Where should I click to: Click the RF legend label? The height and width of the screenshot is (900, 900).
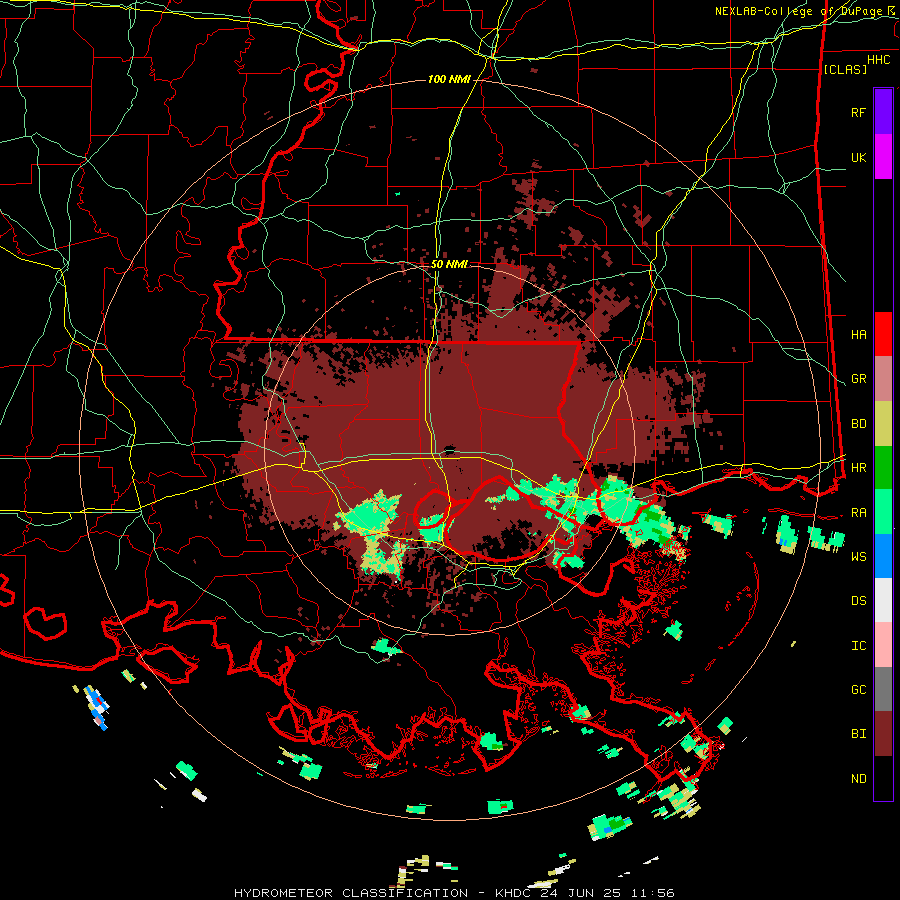858,112
